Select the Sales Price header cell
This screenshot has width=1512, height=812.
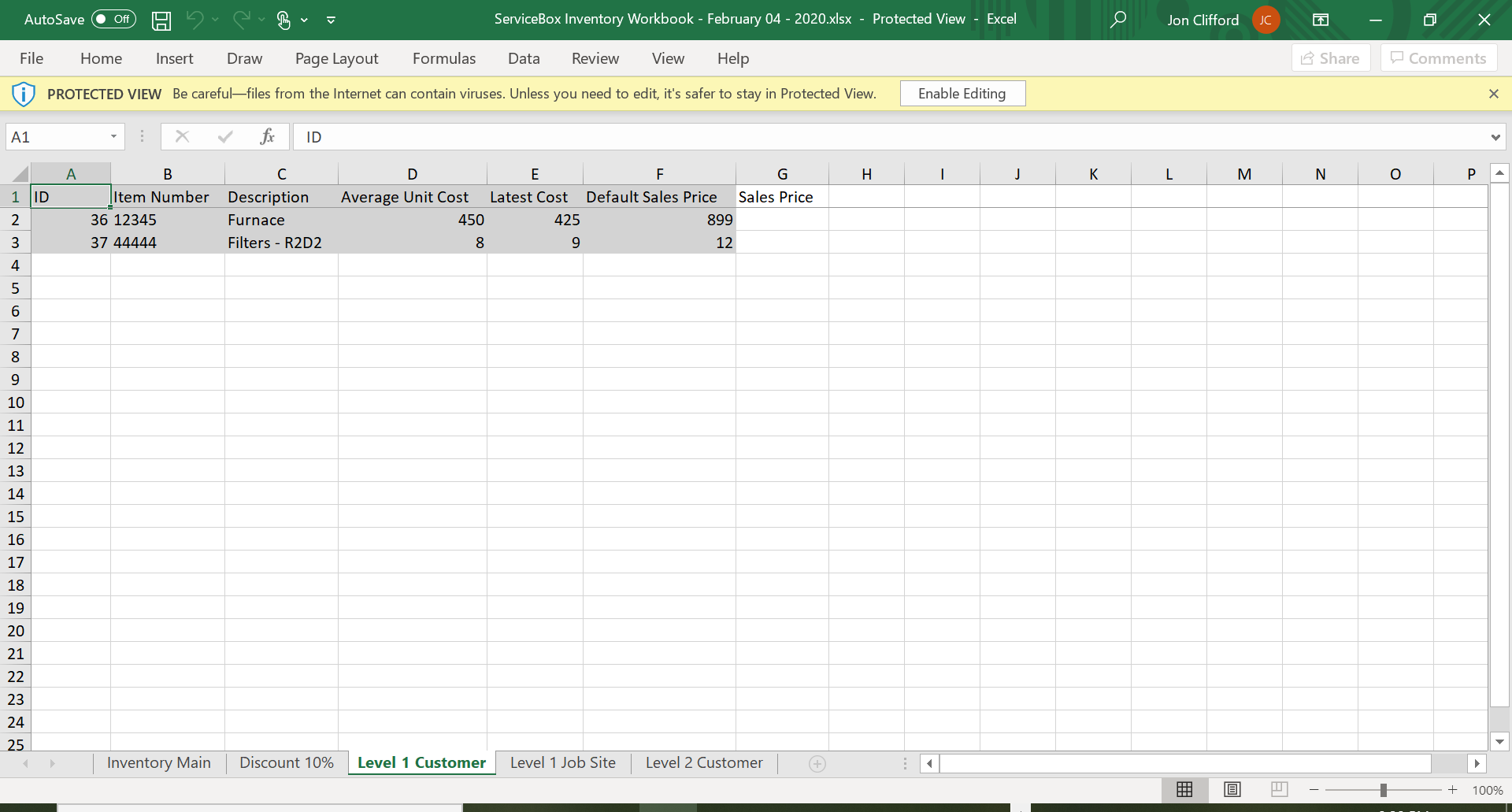(782, 197)
